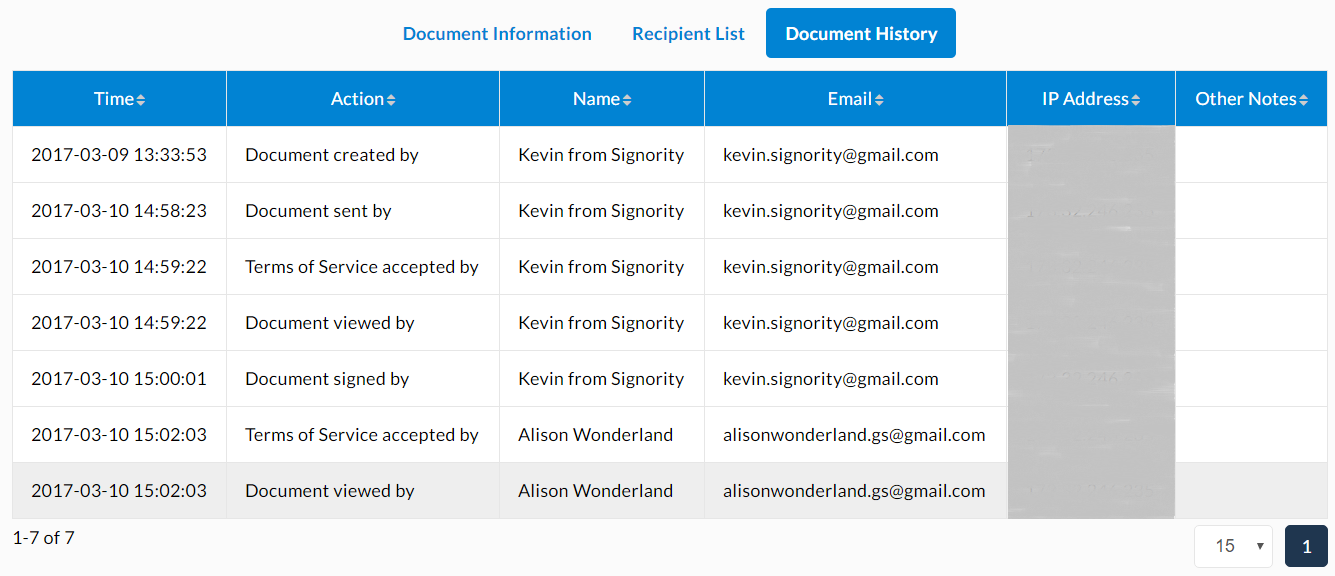Select the Document History tab
This screenshot has width=1335, height=576.
(x=861, y=34)
